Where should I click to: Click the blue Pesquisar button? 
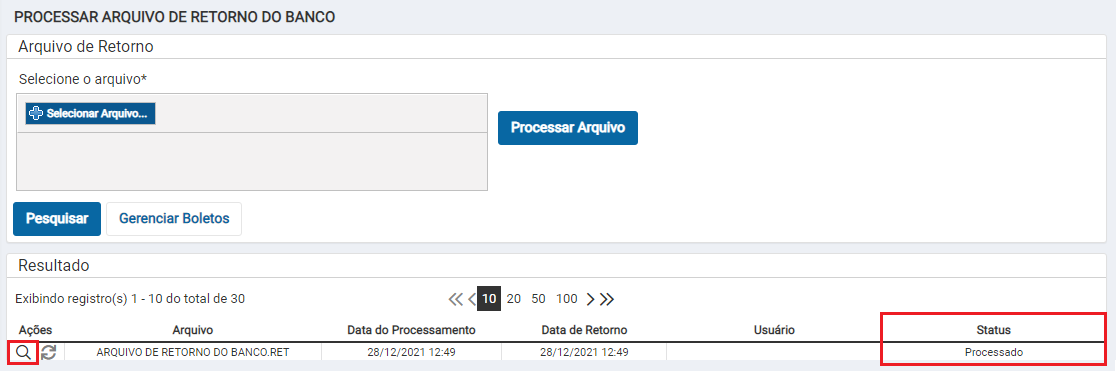point(57,219)
